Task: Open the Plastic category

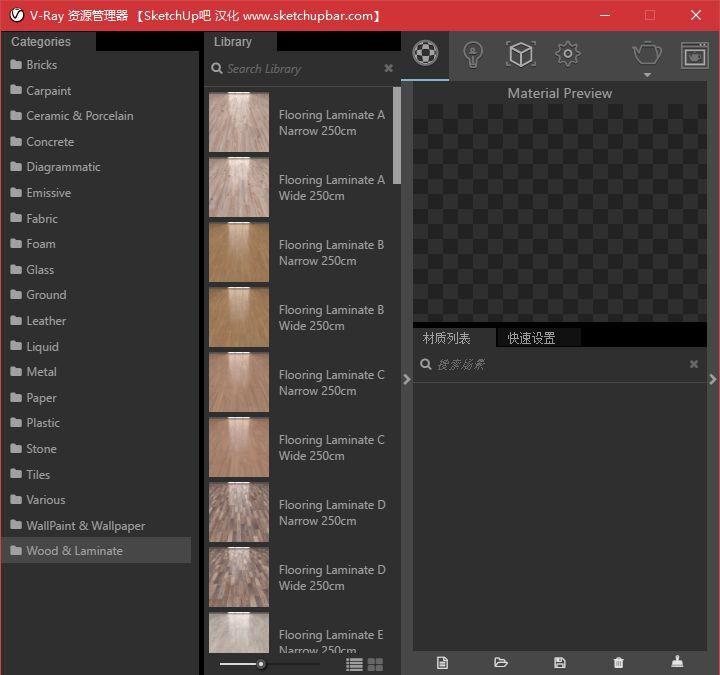Action: click(x=35, y=422)
